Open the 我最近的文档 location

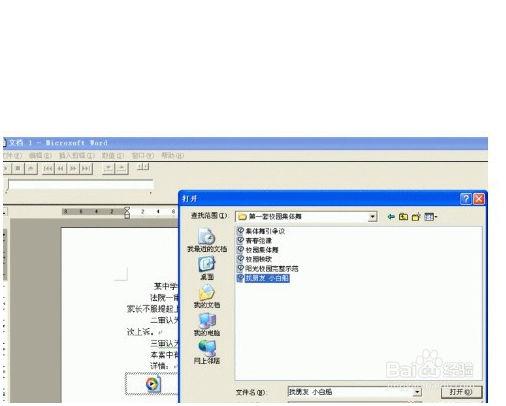point(207,240)
